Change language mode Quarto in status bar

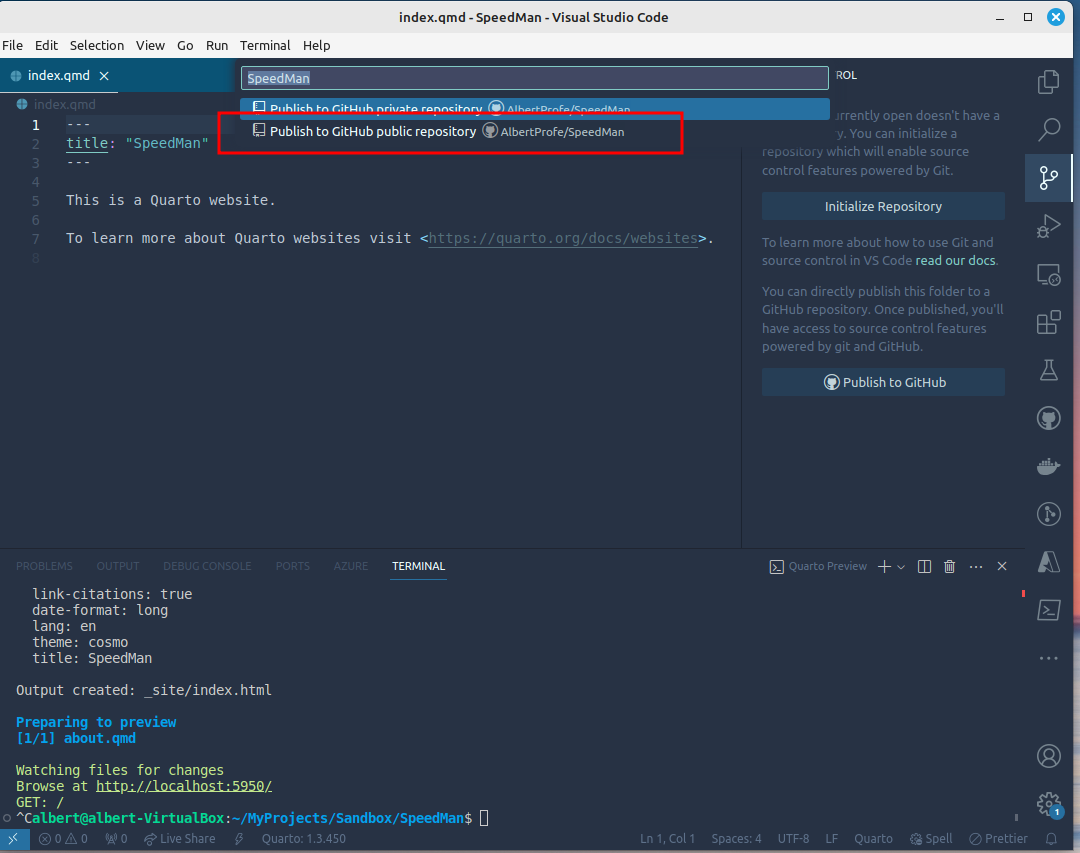click(873, 839)
